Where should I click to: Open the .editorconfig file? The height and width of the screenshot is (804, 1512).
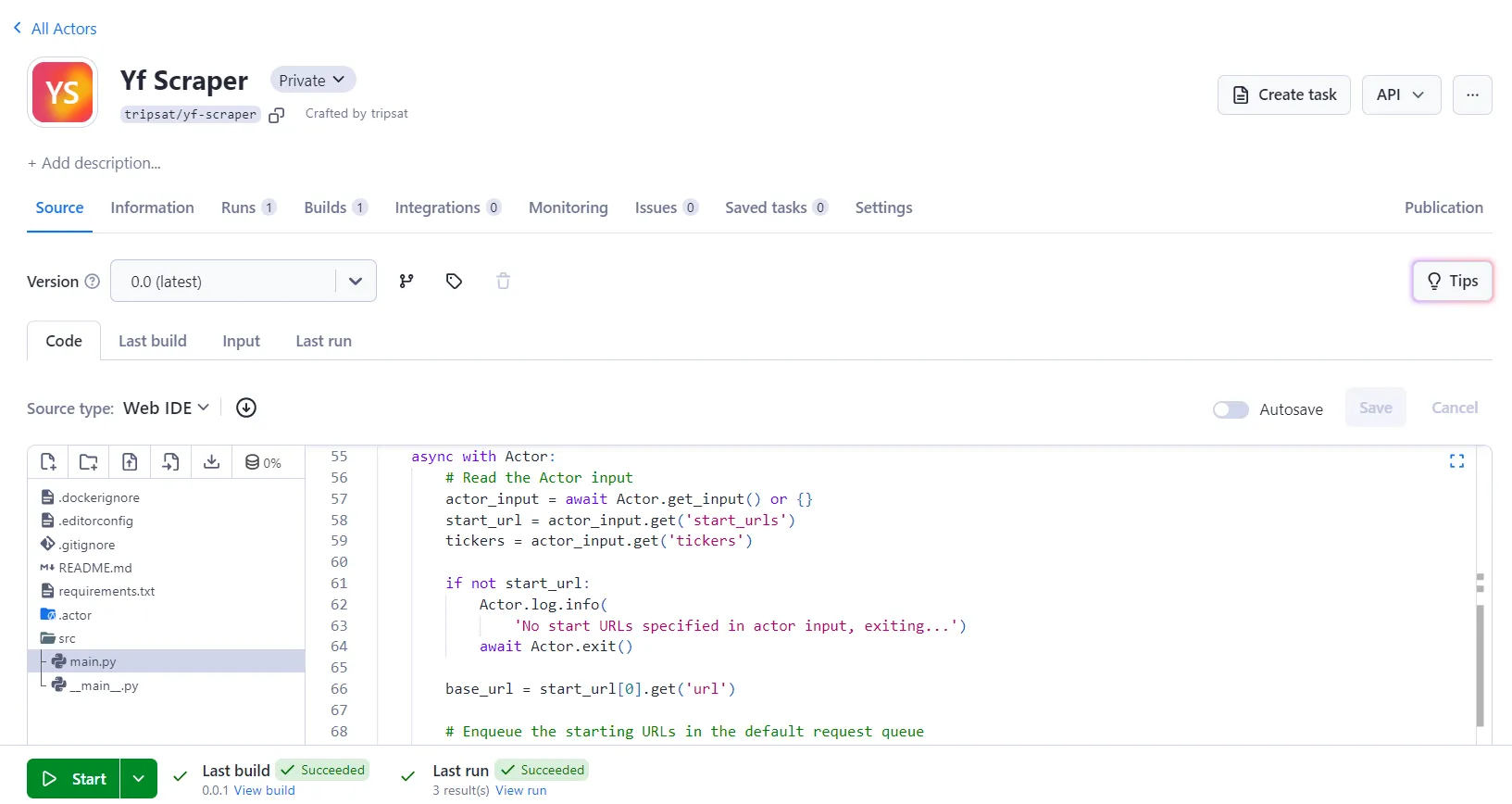click(87, 521)
